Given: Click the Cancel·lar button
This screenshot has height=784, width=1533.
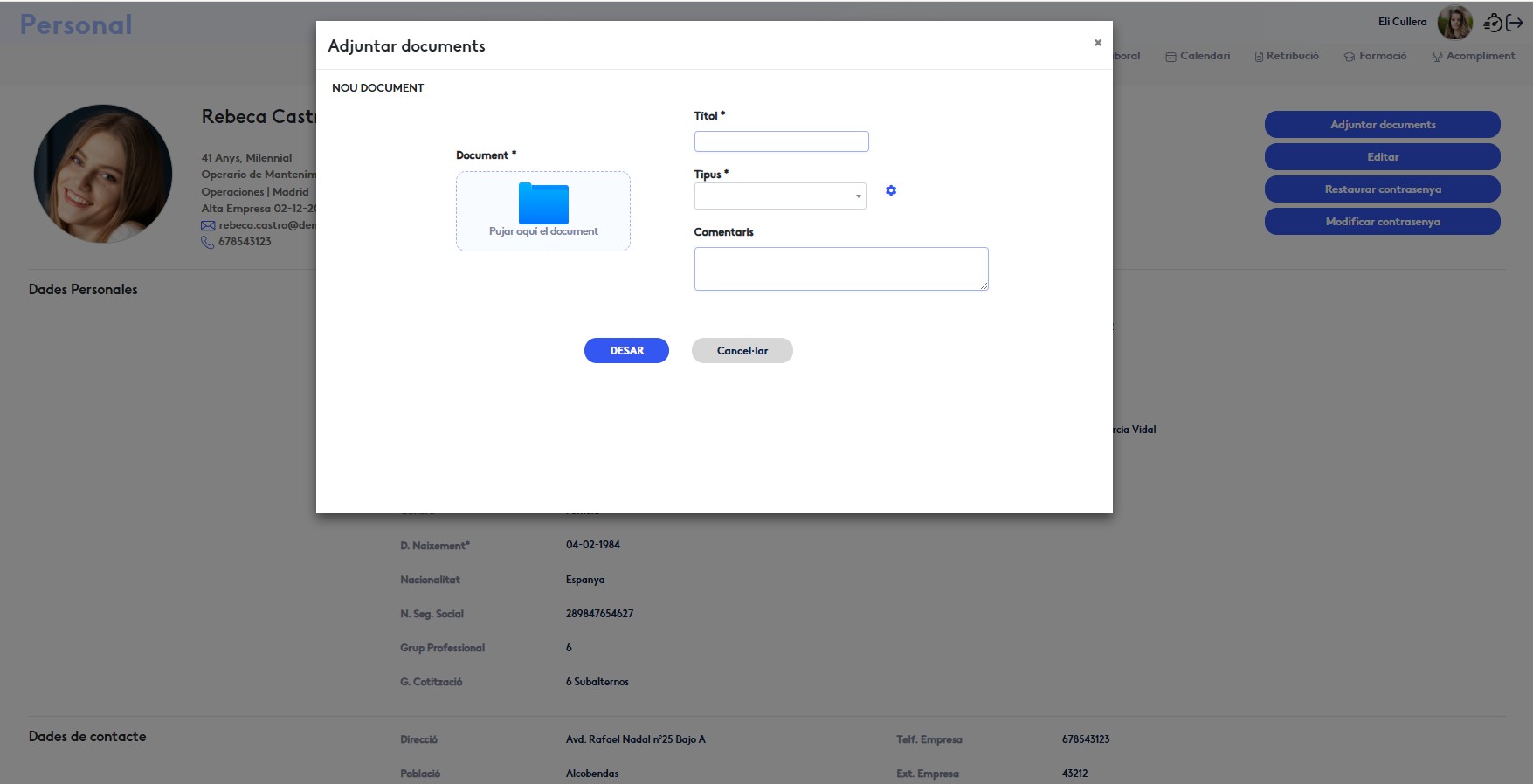Looking at the screenshot, I should pyautogui.click(x=742, y=351).
